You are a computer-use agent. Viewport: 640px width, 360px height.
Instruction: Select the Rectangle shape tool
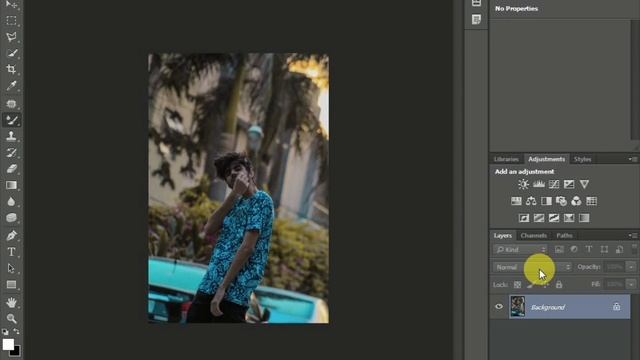click(x=11, y=284)
